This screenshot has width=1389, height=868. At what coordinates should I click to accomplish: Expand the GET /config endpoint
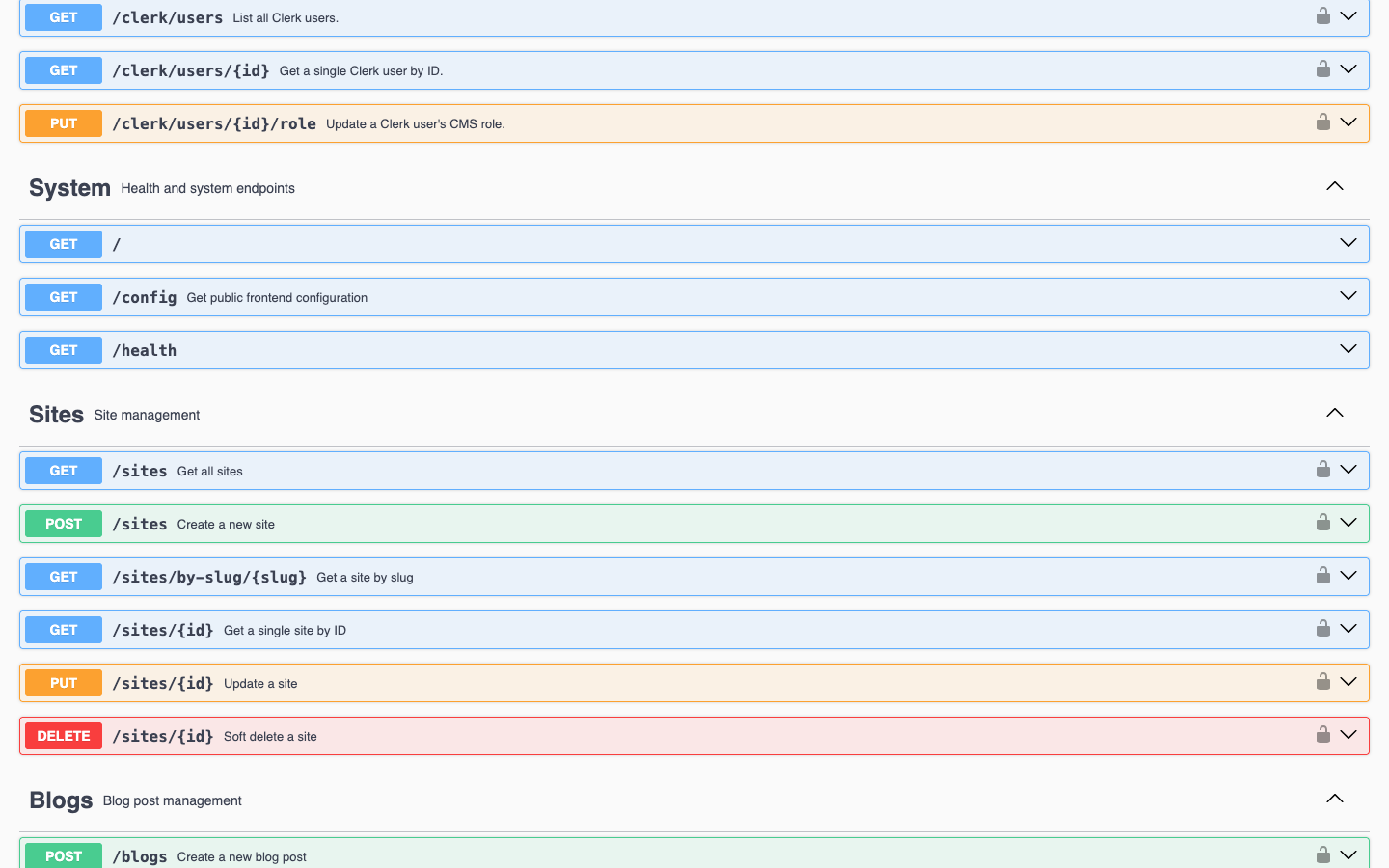(x=1348, y=296)
